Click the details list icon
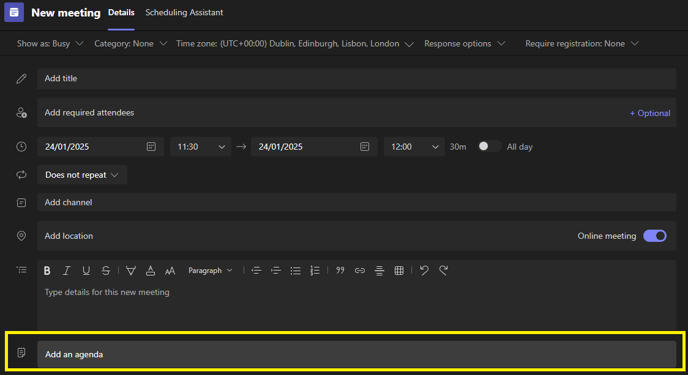The width and height of the screenshot is (688, 375). coord(21,270)
